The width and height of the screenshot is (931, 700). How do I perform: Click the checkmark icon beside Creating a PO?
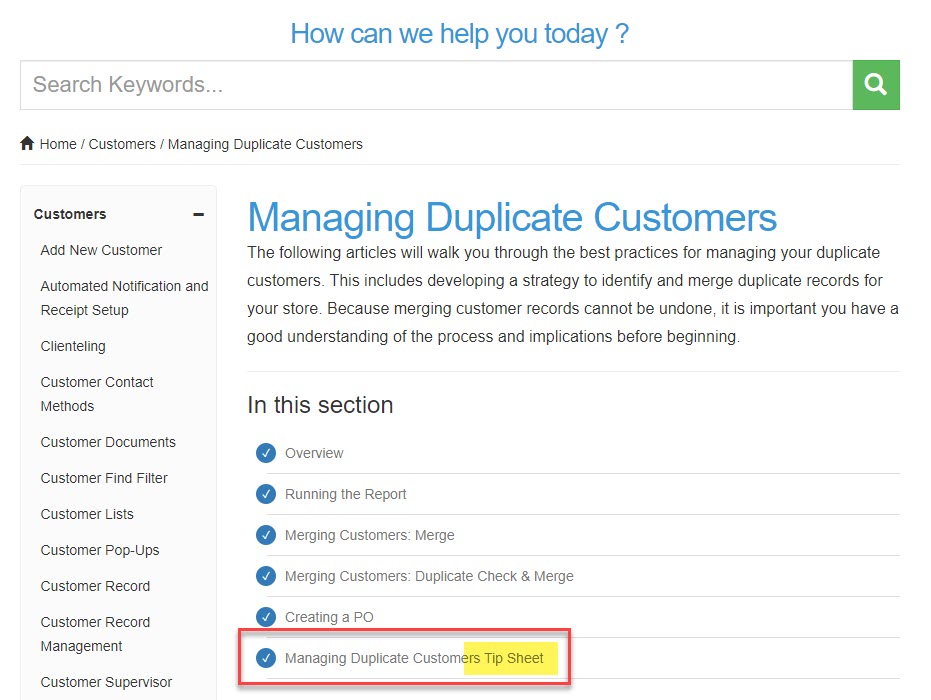coord(266,617)
